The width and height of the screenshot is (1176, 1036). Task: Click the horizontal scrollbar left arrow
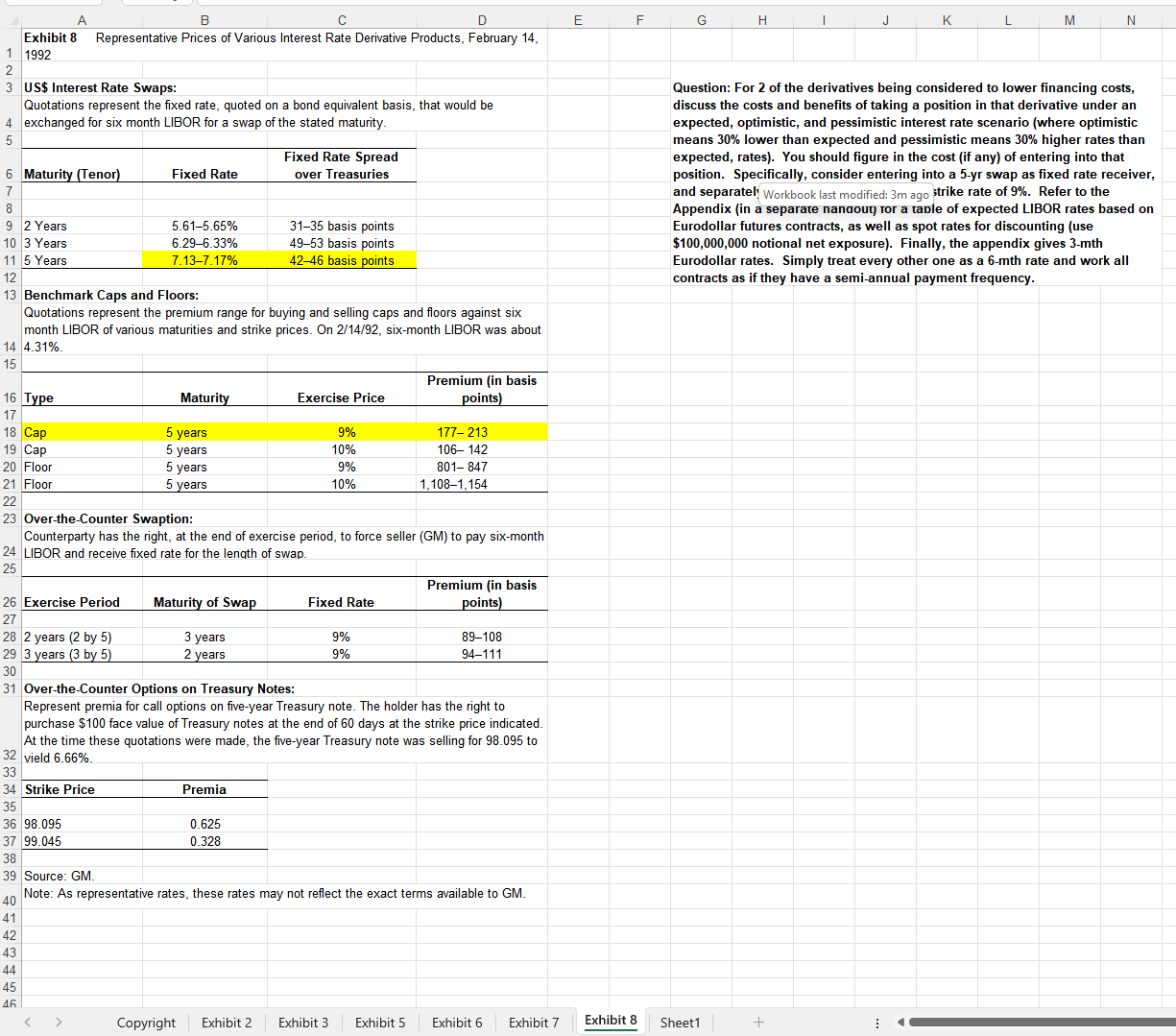click(x=900, y=1023)
